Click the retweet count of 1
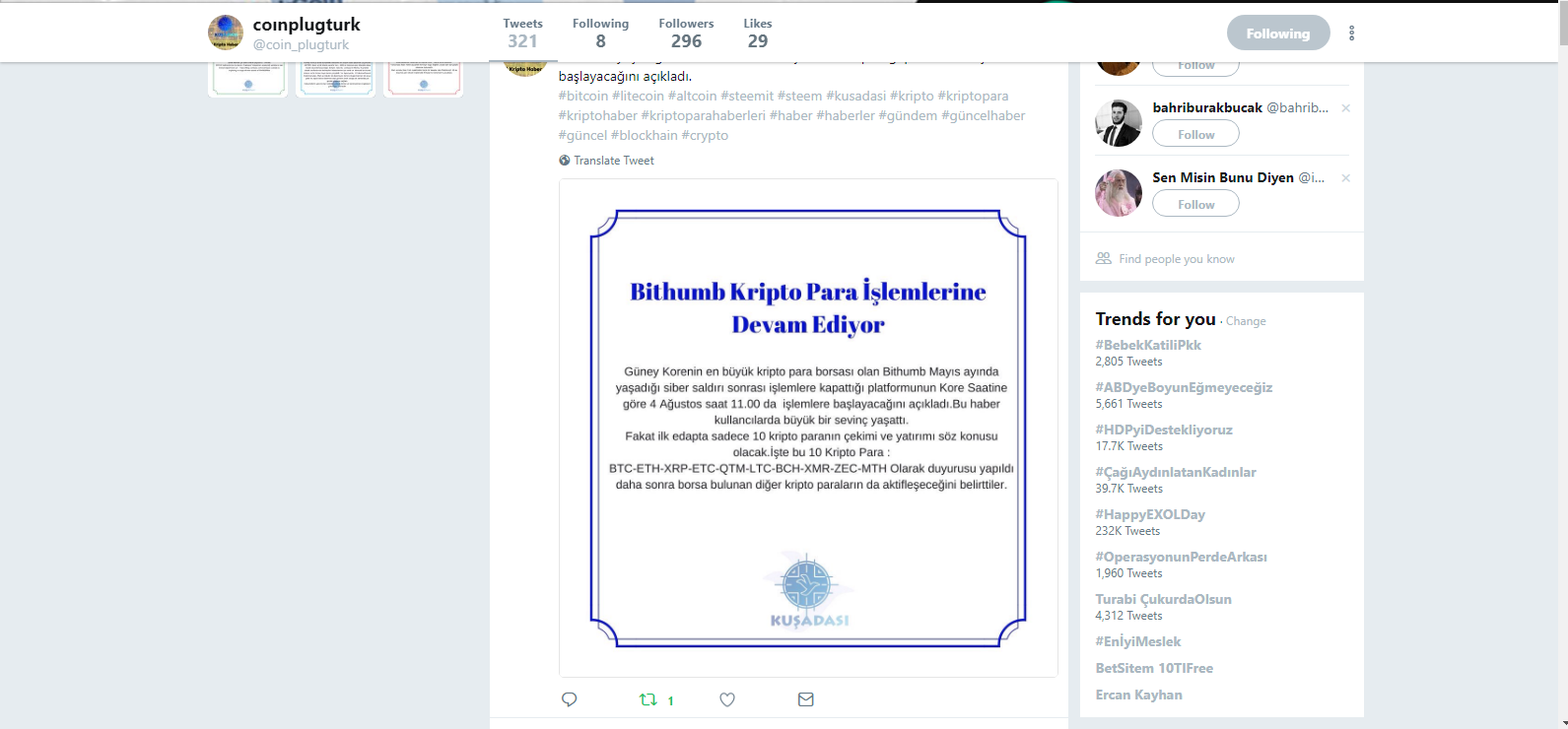The width and height of the screenshot is (1568, 729). (670, 700)
